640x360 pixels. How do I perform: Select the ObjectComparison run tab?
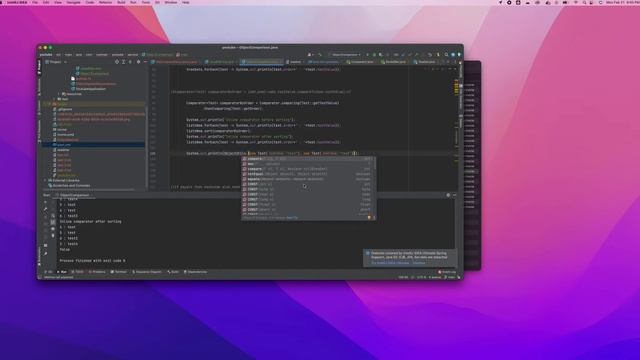pos(74,195)
